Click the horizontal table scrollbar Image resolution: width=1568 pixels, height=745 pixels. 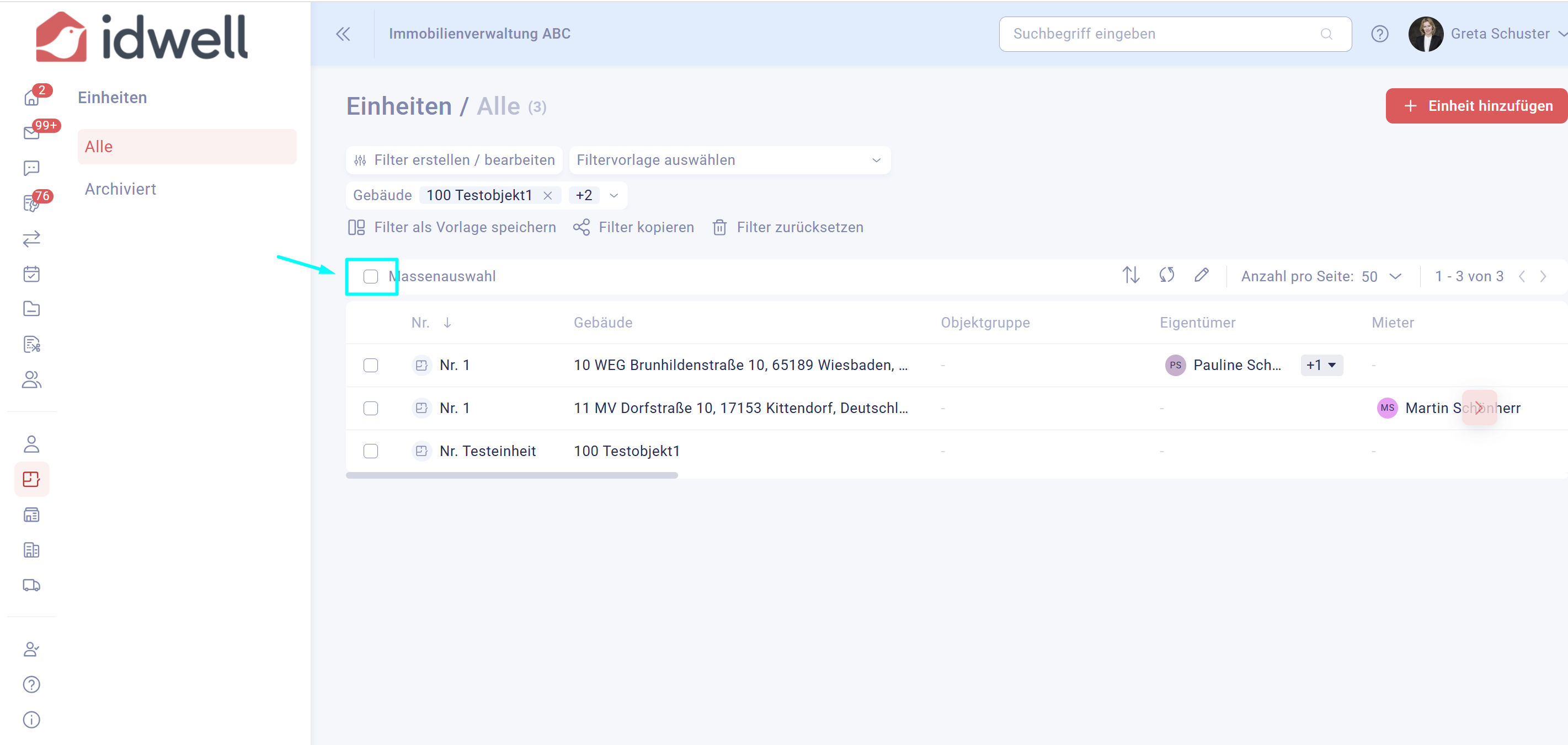(x=512, y=475)
